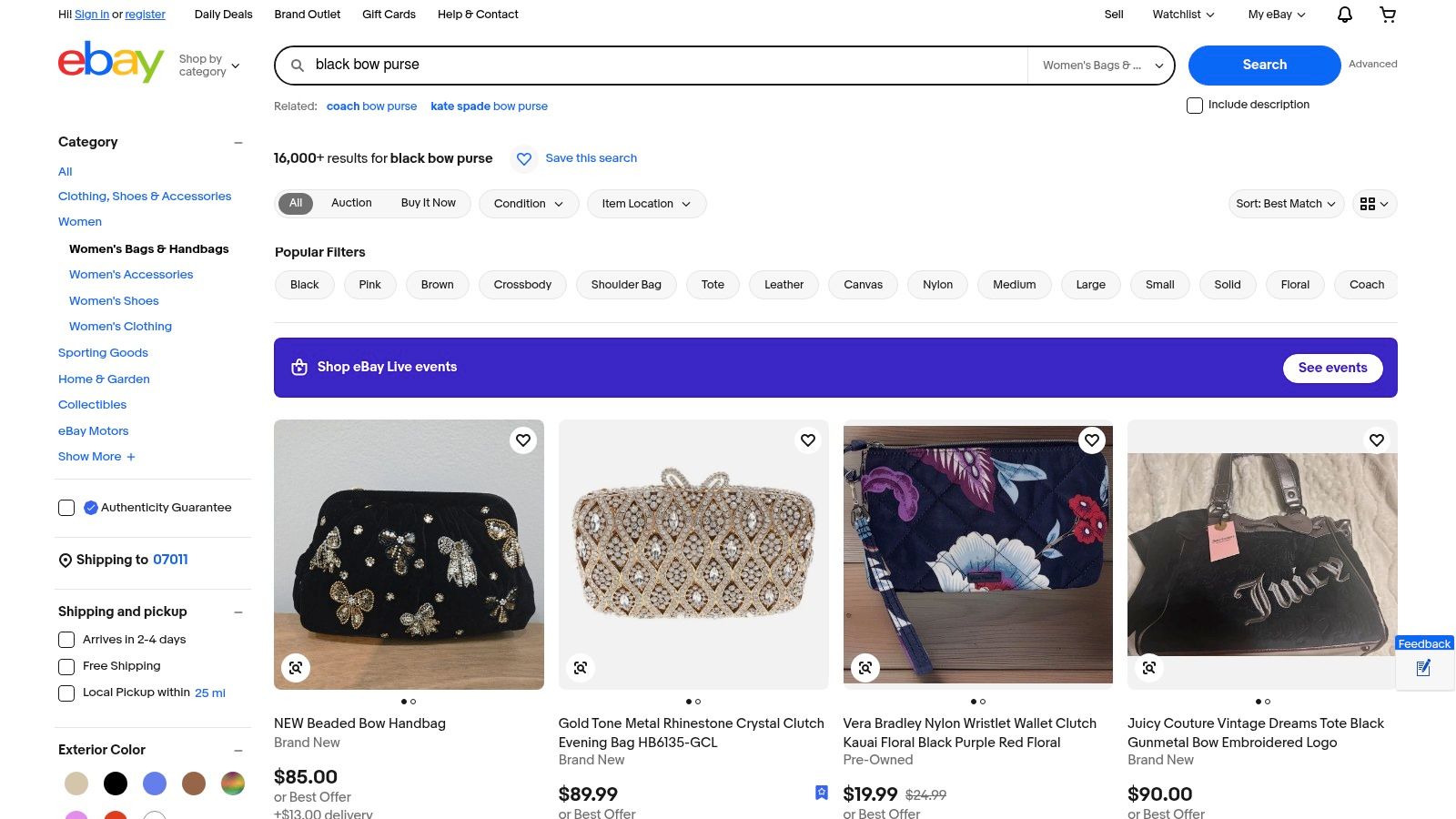Image resolution: width=1456 pixels, height=819 pixels.
Task: Watchlist heart on Vera Bradley Wristlet
Action: (x=1092, y=440)
